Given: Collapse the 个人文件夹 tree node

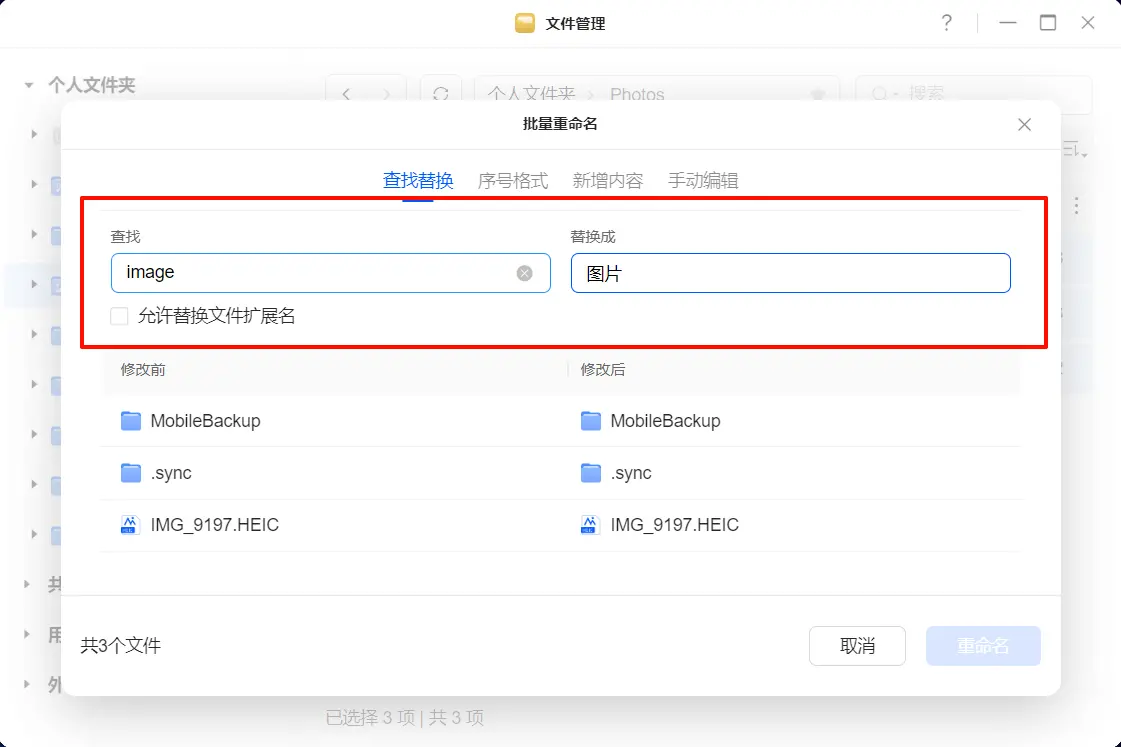Looking at the screenshot, I should pos(29,86).
